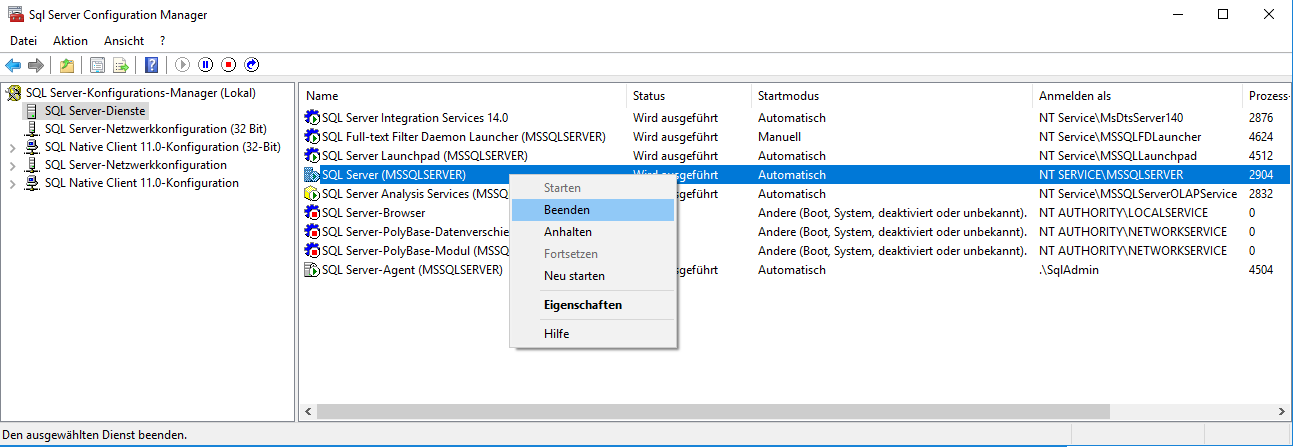Open Eigenschaften from the context menu
This screenshot has height=447, width=1293.
pos(592,305)
